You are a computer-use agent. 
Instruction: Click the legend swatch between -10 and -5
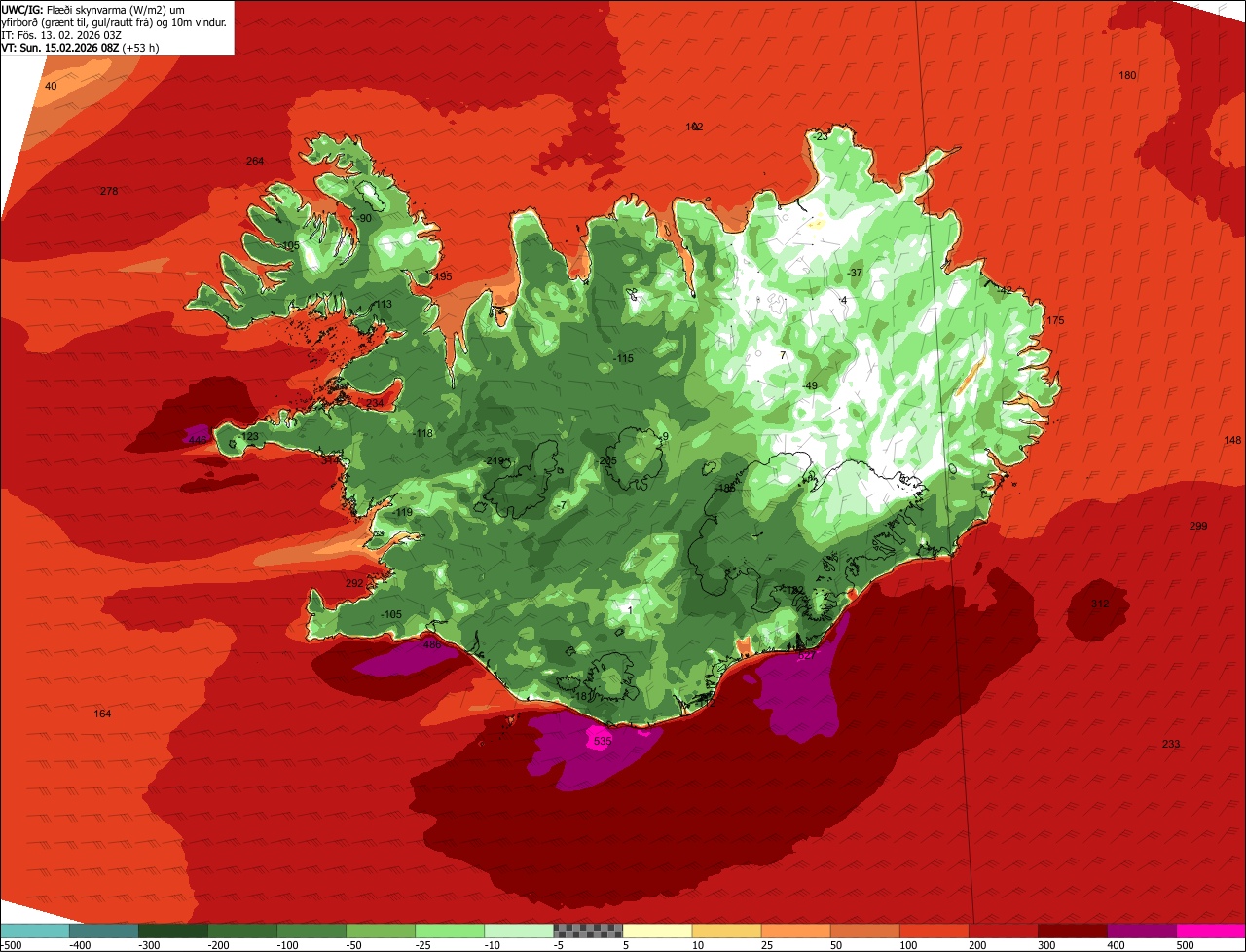click(x=519, y=931)
